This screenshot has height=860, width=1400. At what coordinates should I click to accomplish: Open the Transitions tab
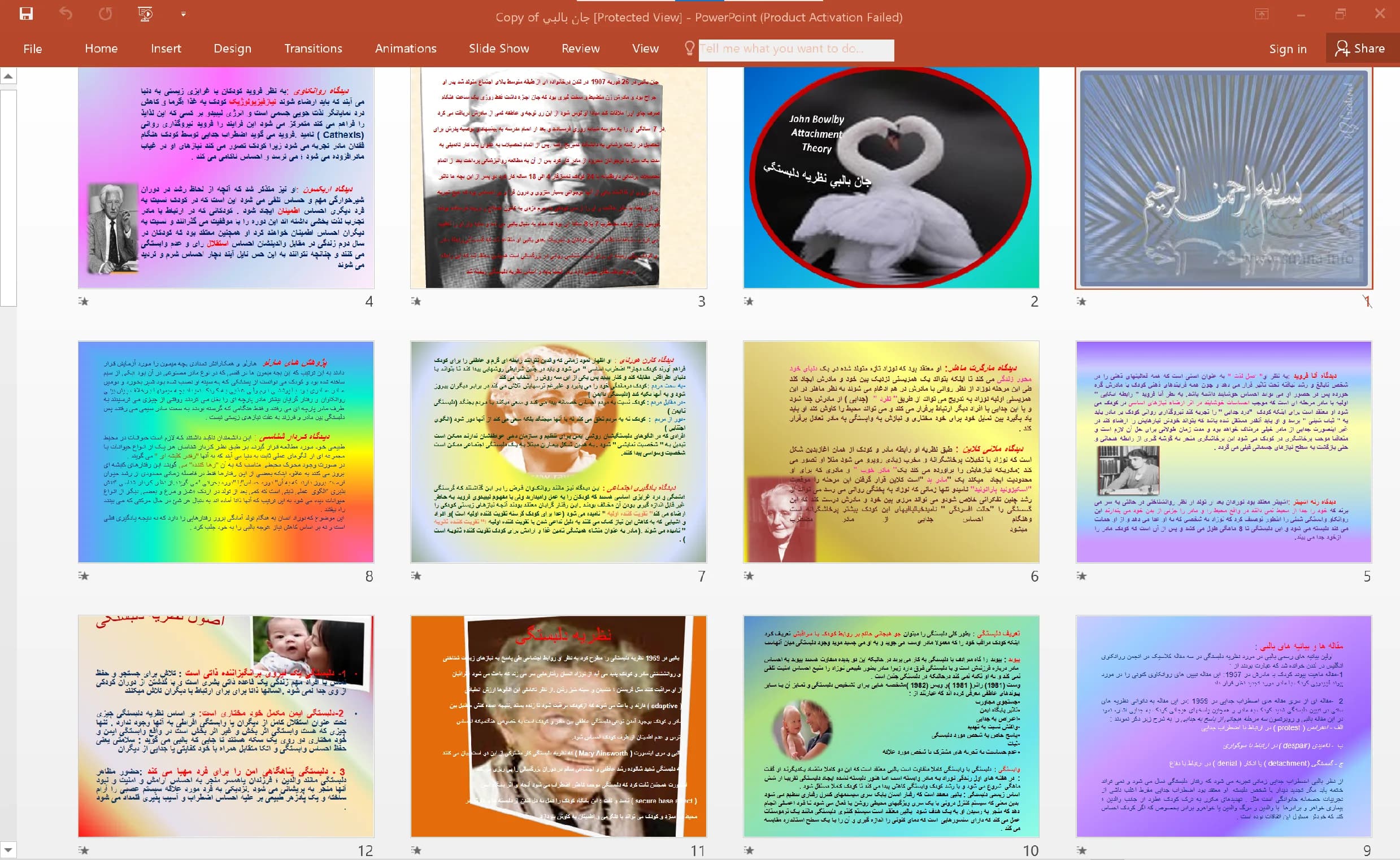point(313,49)
